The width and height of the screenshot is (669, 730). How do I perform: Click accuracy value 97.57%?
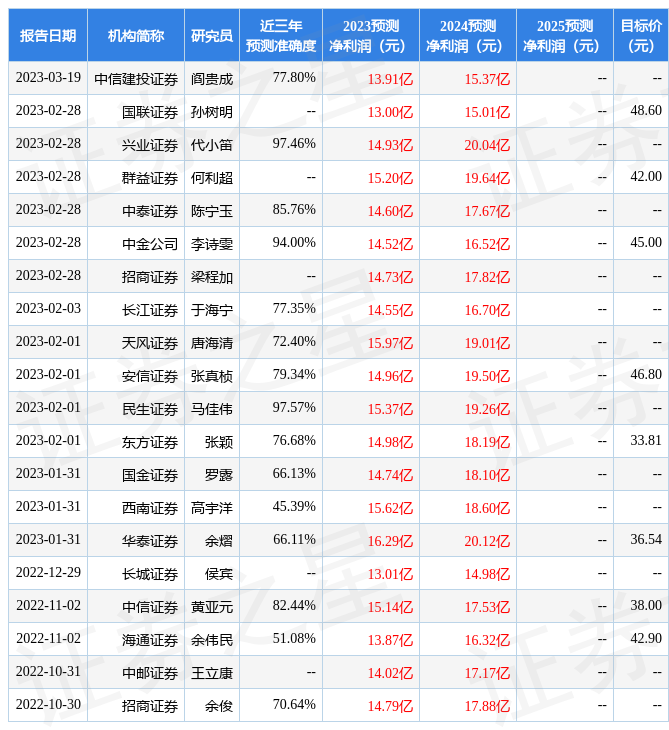[x=294, y=407]
